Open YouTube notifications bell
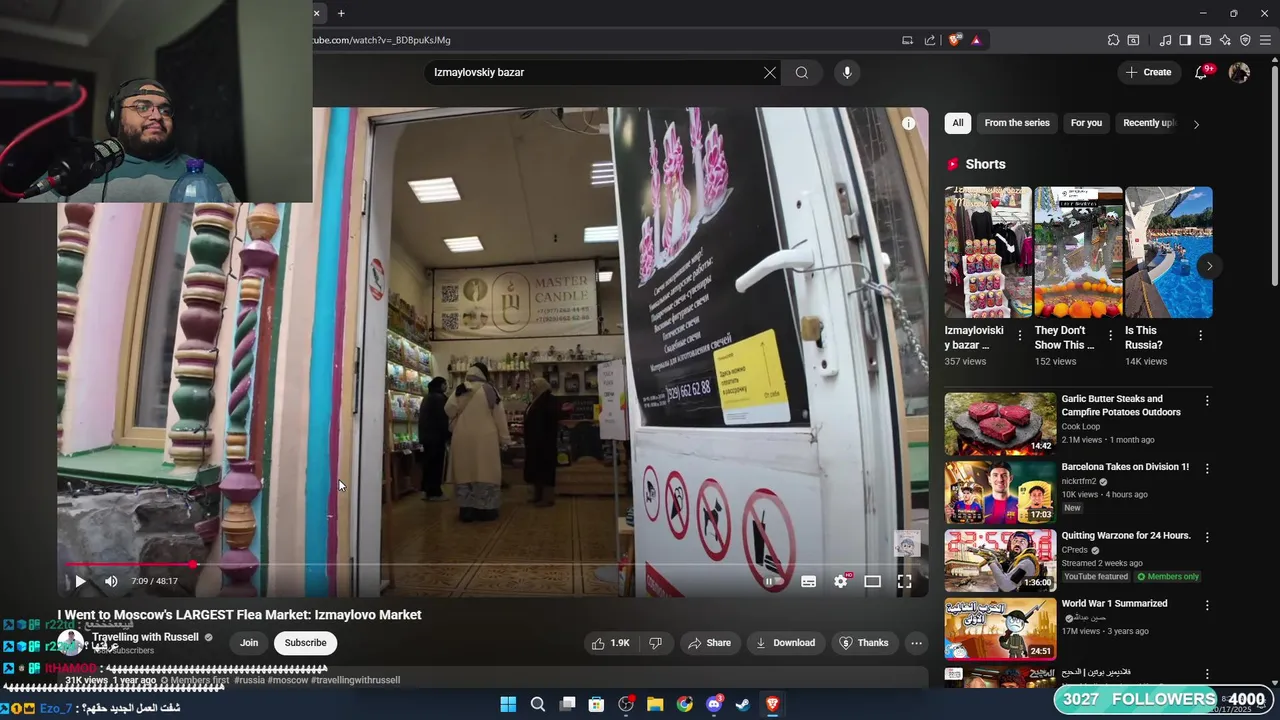Image resolution: width=1280 pixels, height=720 pixels. point(1202,72)
